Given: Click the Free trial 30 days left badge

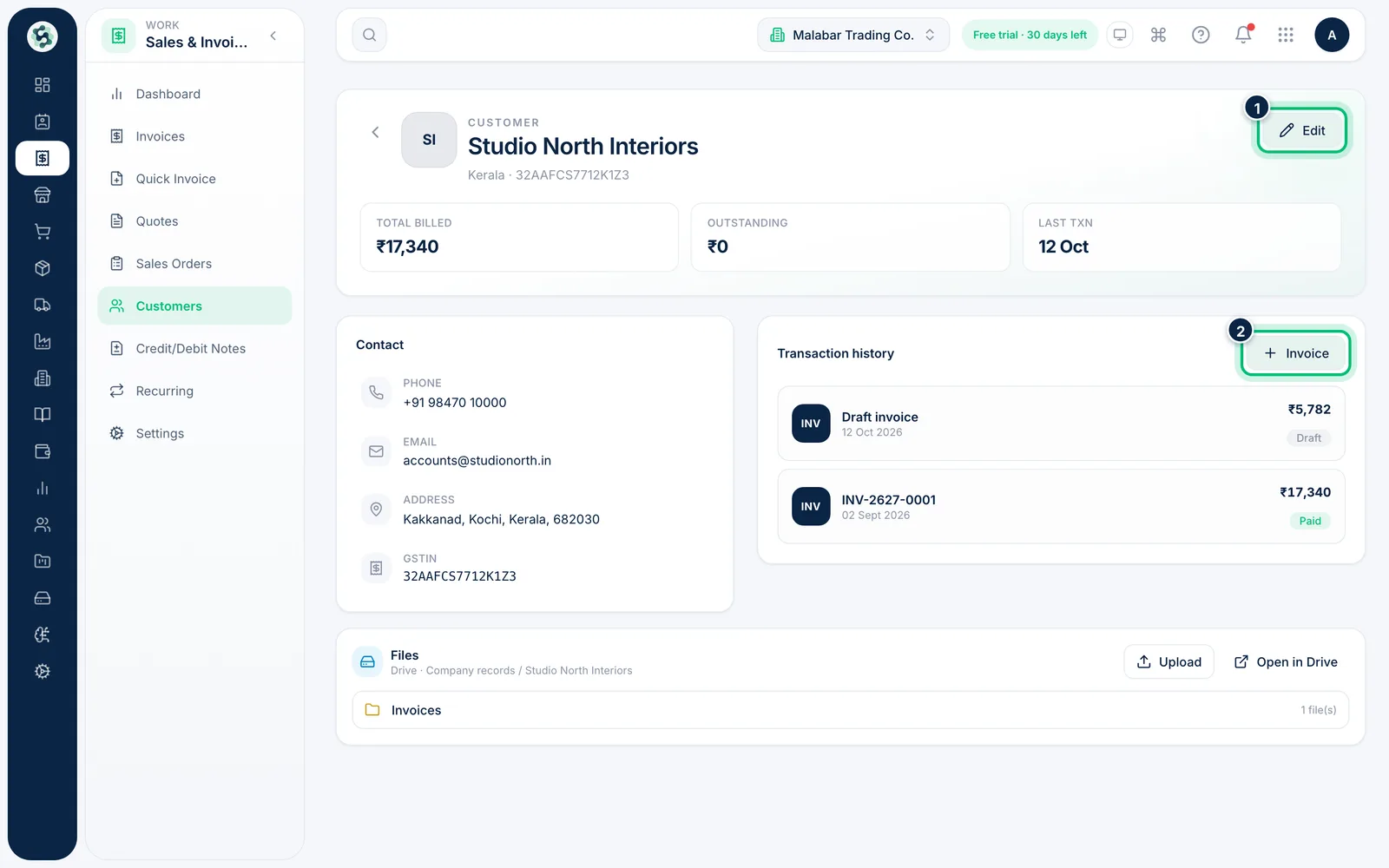Looking at the screenshot, I should point(1030,35).
